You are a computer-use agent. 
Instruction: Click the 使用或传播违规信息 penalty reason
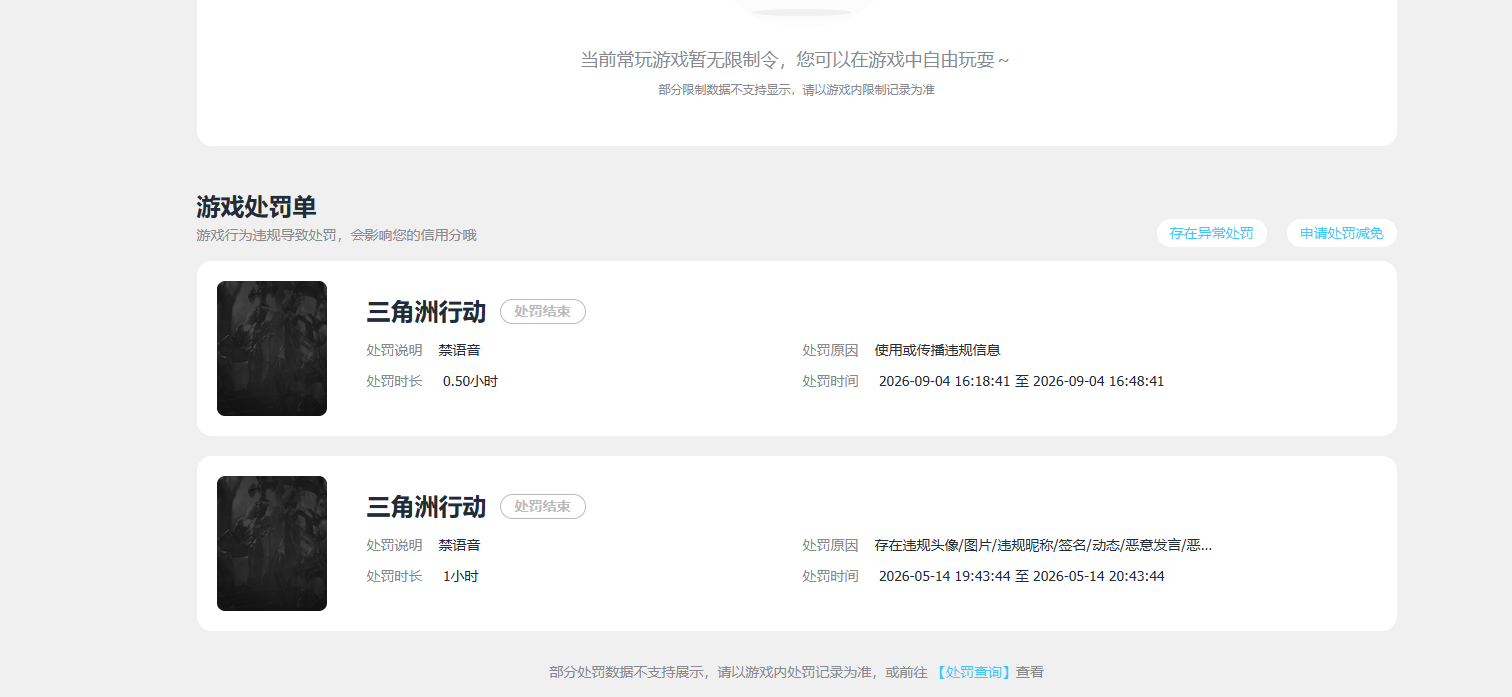tap(938, 350)
